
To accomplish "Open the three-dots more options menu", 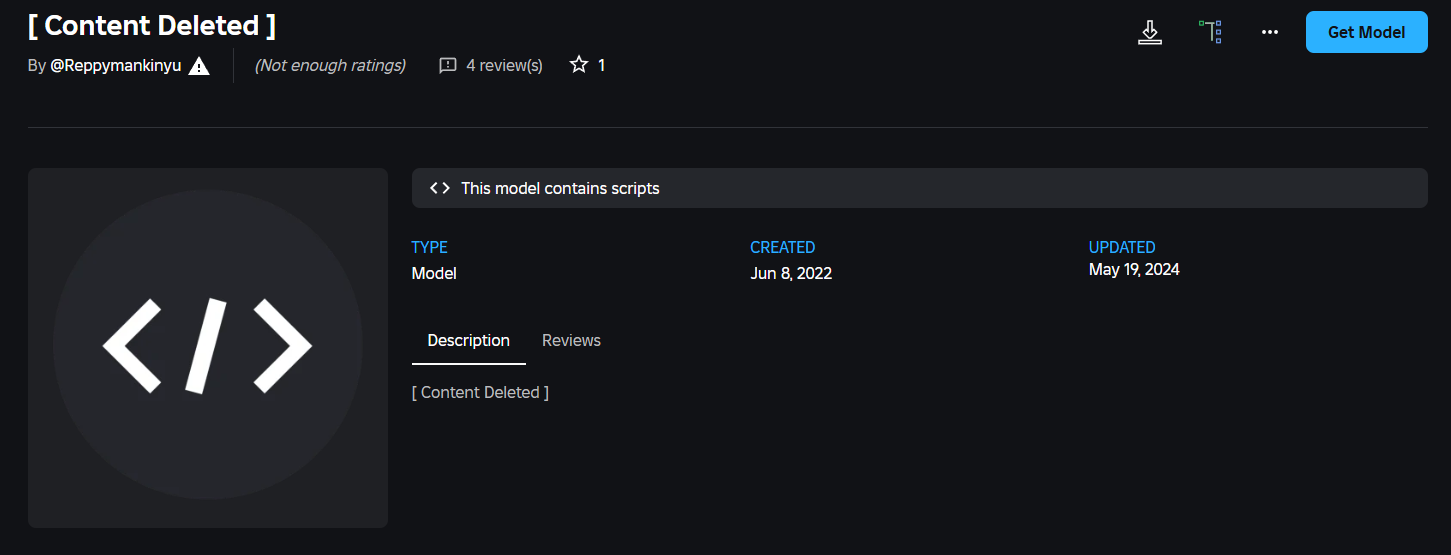I will click(1270, 32).
